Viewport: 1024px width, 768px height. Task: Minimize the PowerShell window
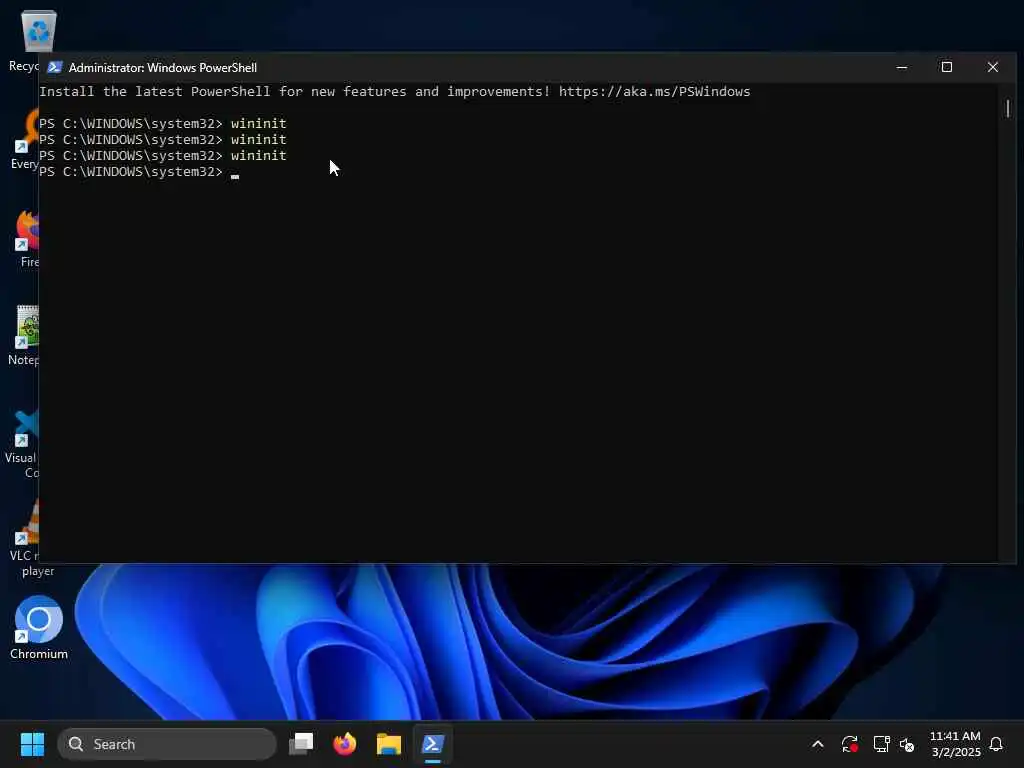902,67
